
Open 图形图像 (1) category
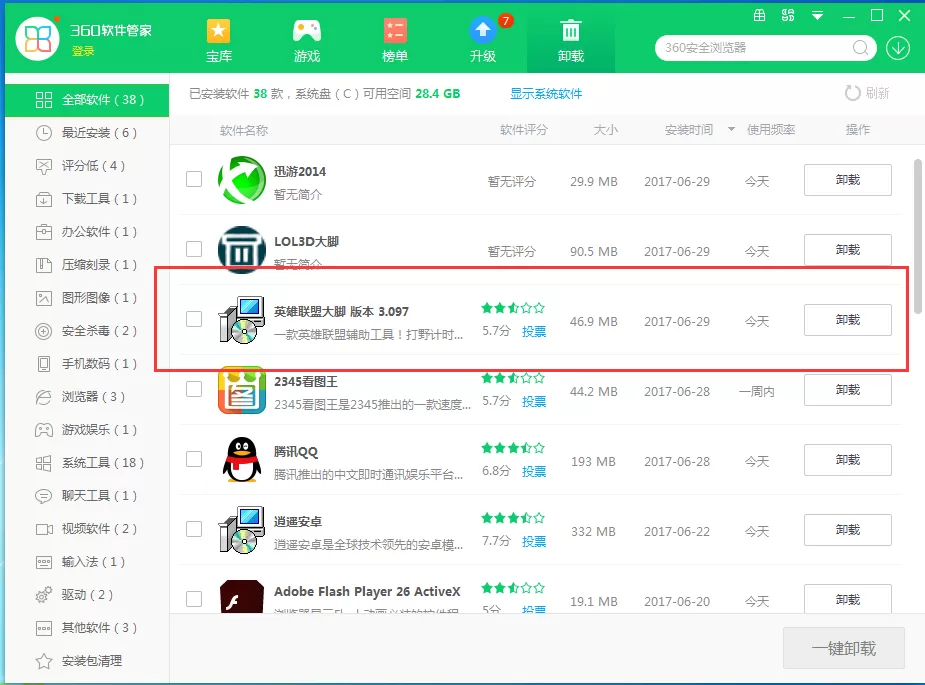pos(87,298)
